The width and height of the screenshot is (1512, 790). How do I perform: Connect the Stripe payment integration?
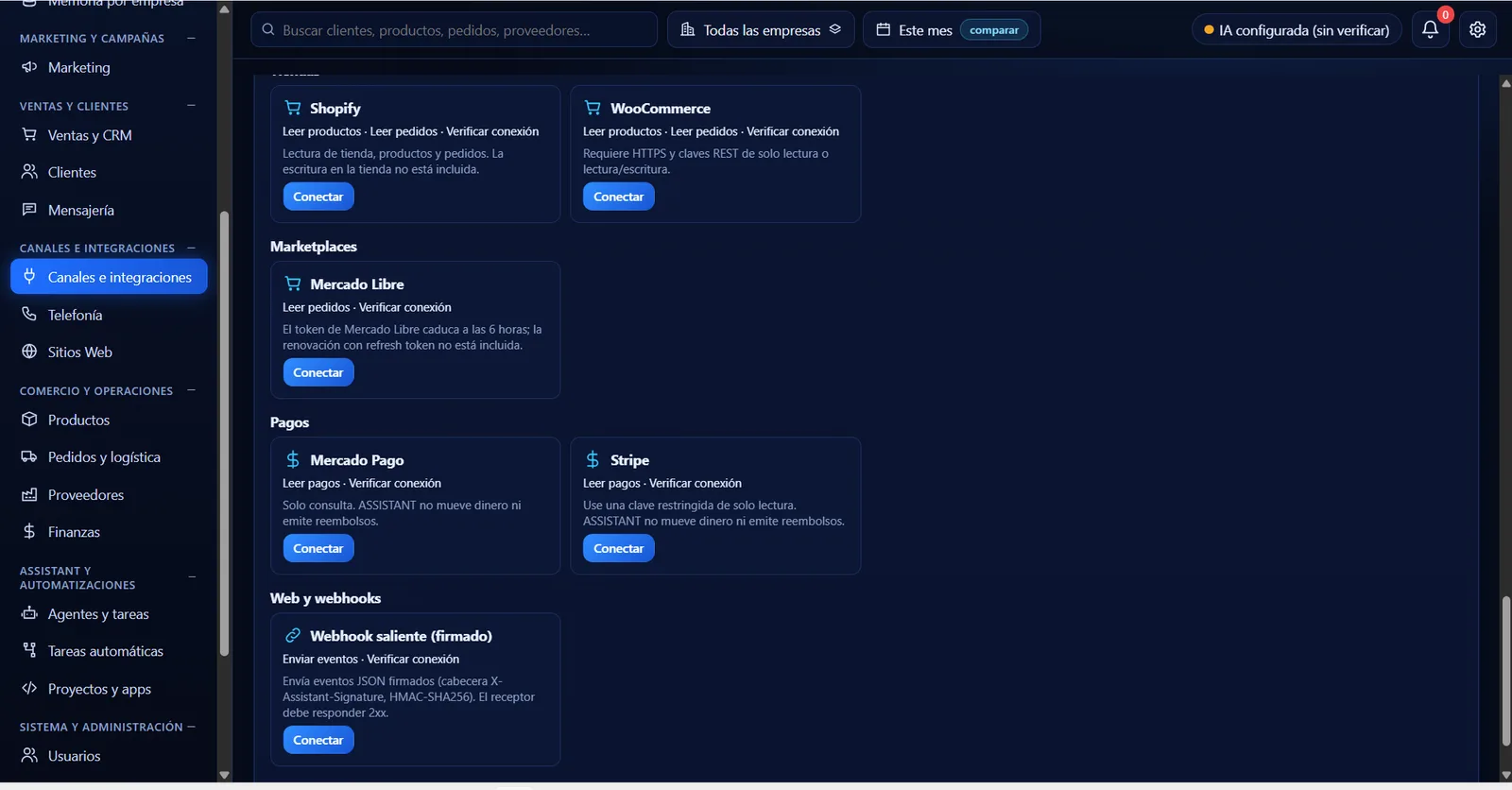[619, 548]
